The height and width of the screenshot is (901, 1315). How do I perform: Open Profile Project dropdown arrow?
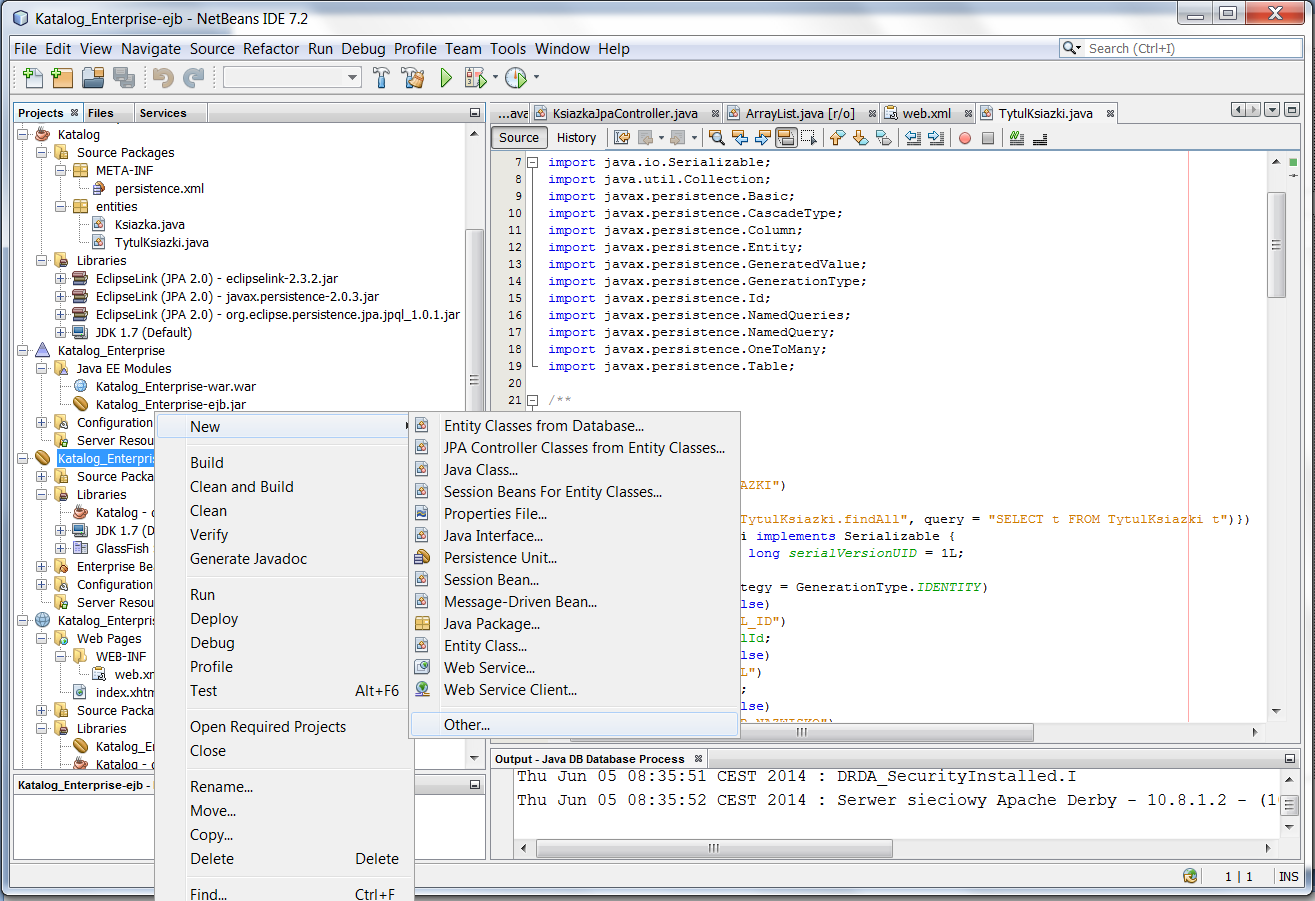[536, 77]
